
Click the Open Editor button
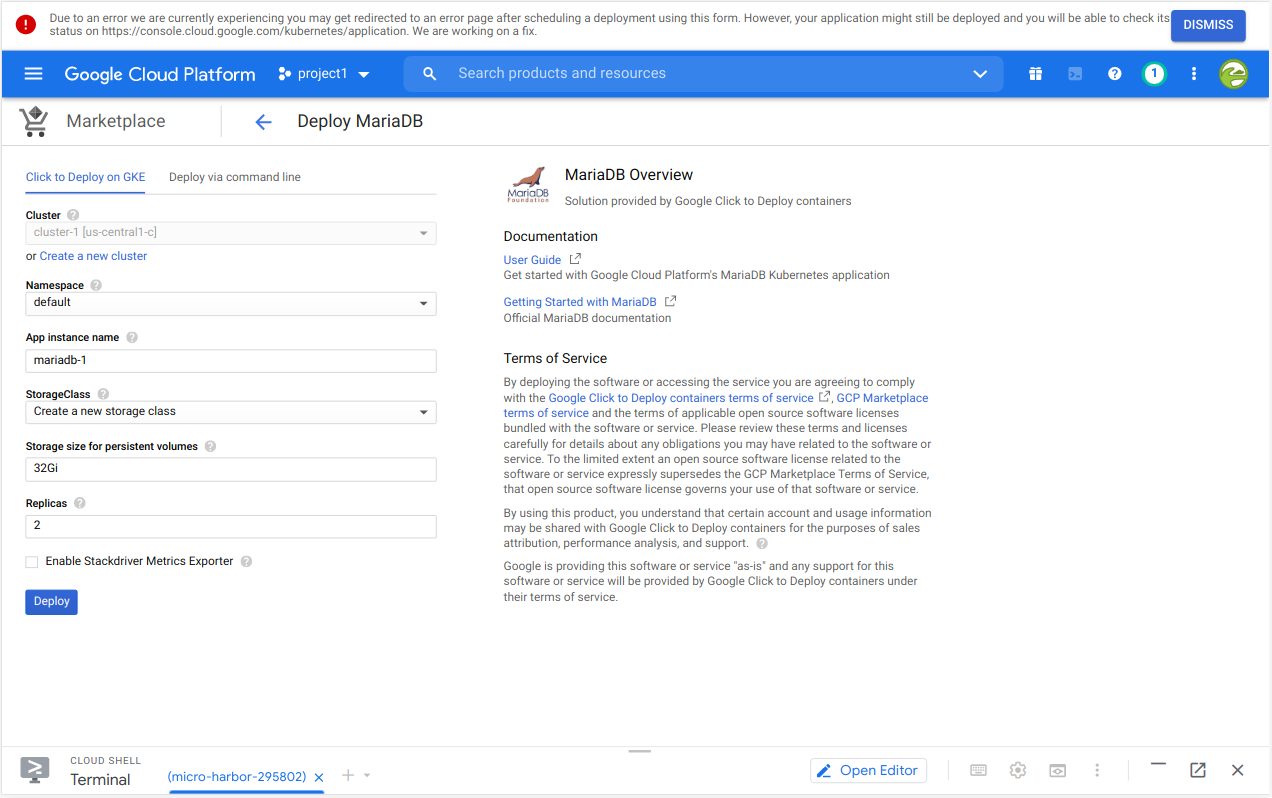pyautogui.click(x=868, y=770)
